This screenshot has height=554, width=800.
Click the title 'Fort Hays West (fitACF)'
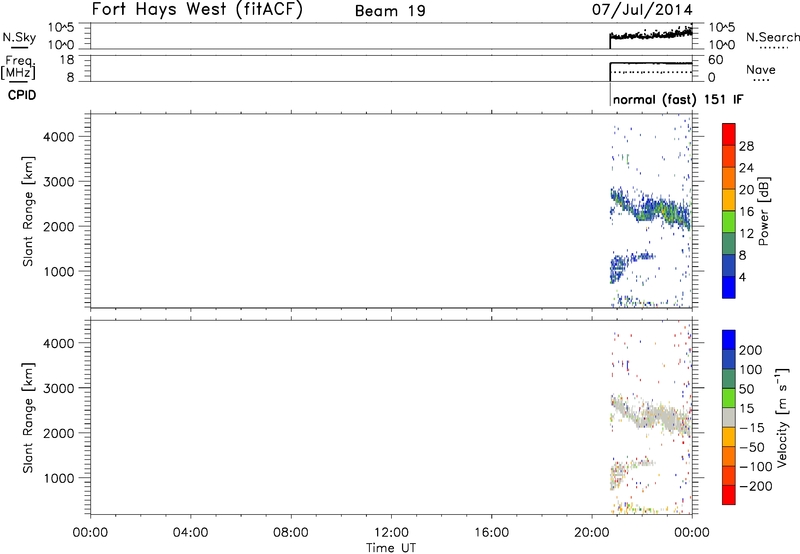pyautogui.click(x=197, y=10)
